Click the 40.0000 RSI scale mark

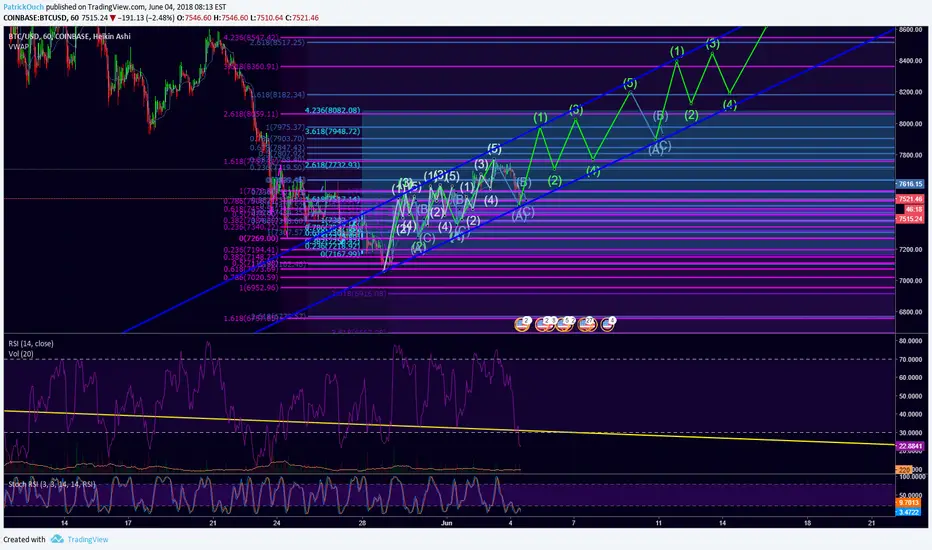click(911, 414)
